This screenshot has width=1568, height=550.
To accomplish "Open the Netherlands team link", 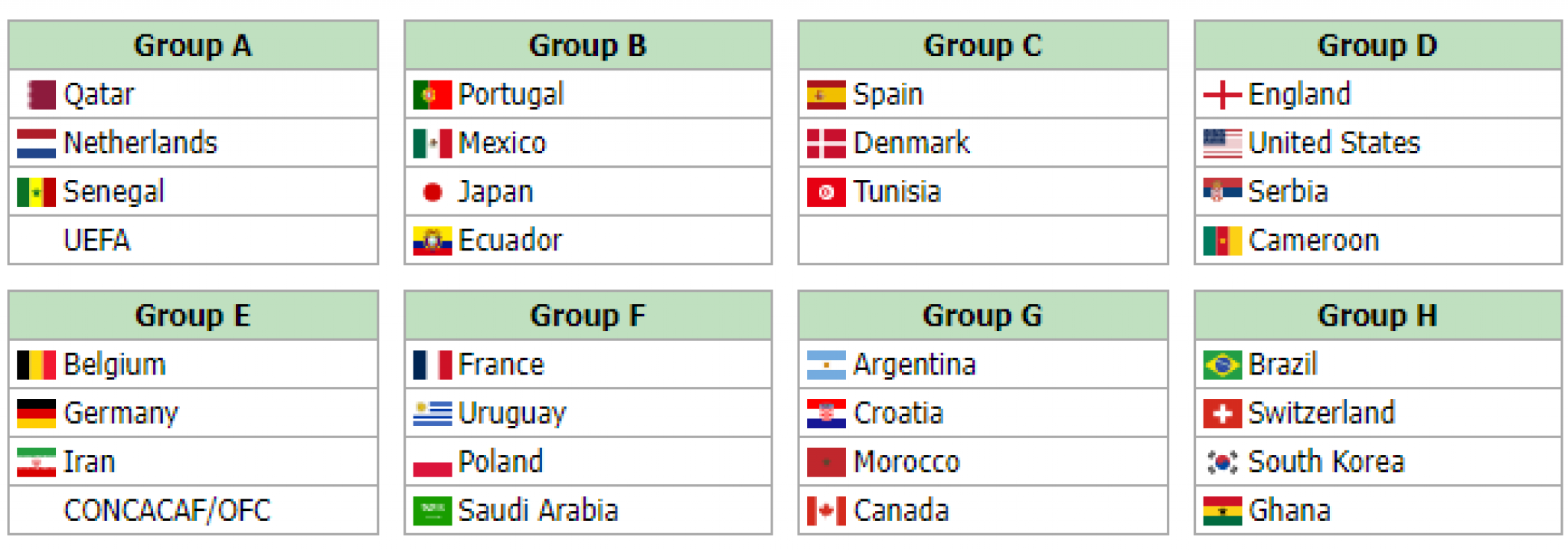I will point(140,143).
